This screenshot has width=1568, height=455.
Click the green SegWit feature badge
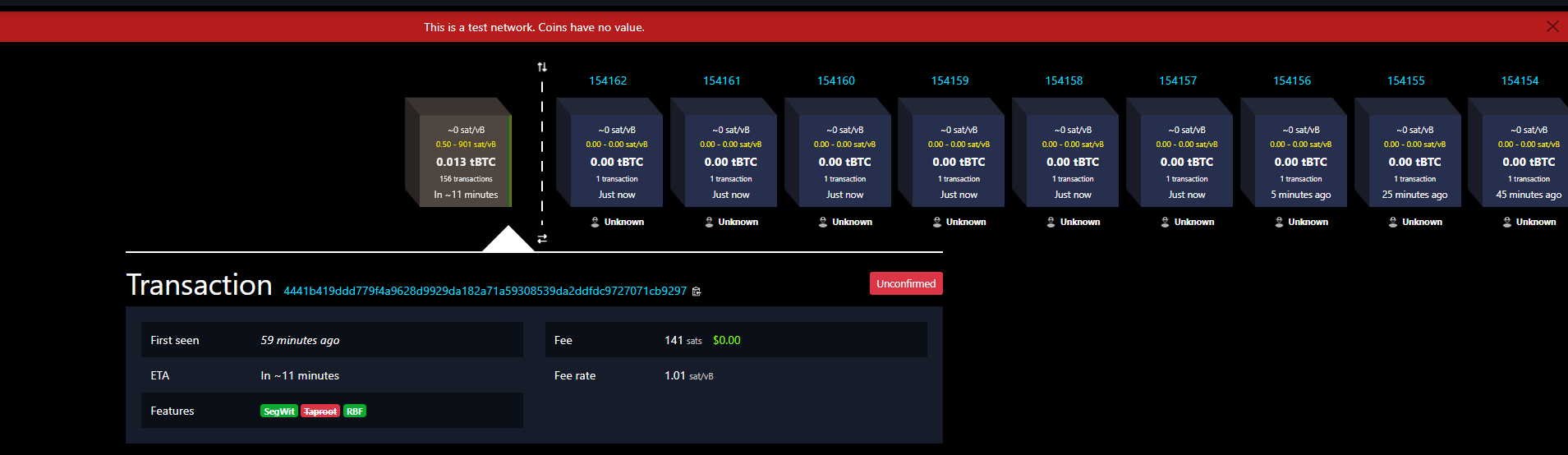[x=279, y=411]
